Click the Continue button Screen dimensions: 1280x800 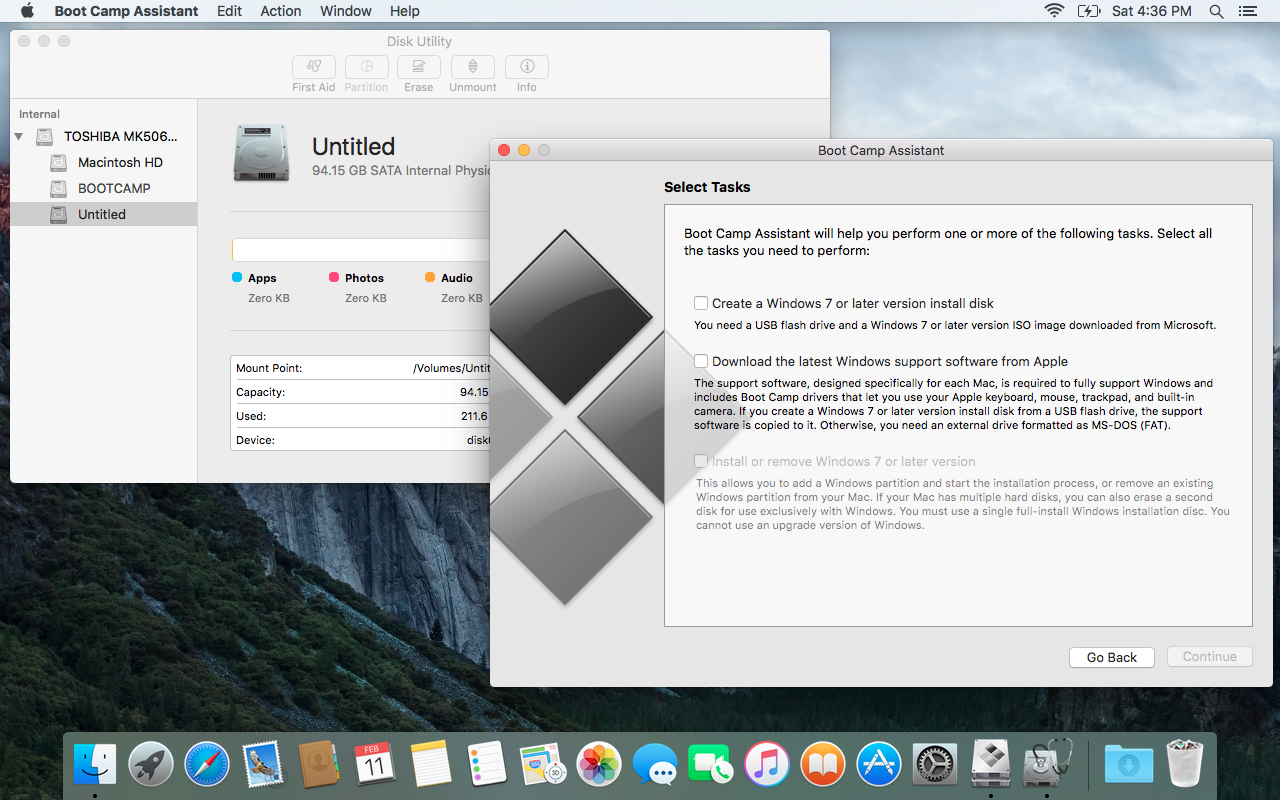(x=1209, y=656)
